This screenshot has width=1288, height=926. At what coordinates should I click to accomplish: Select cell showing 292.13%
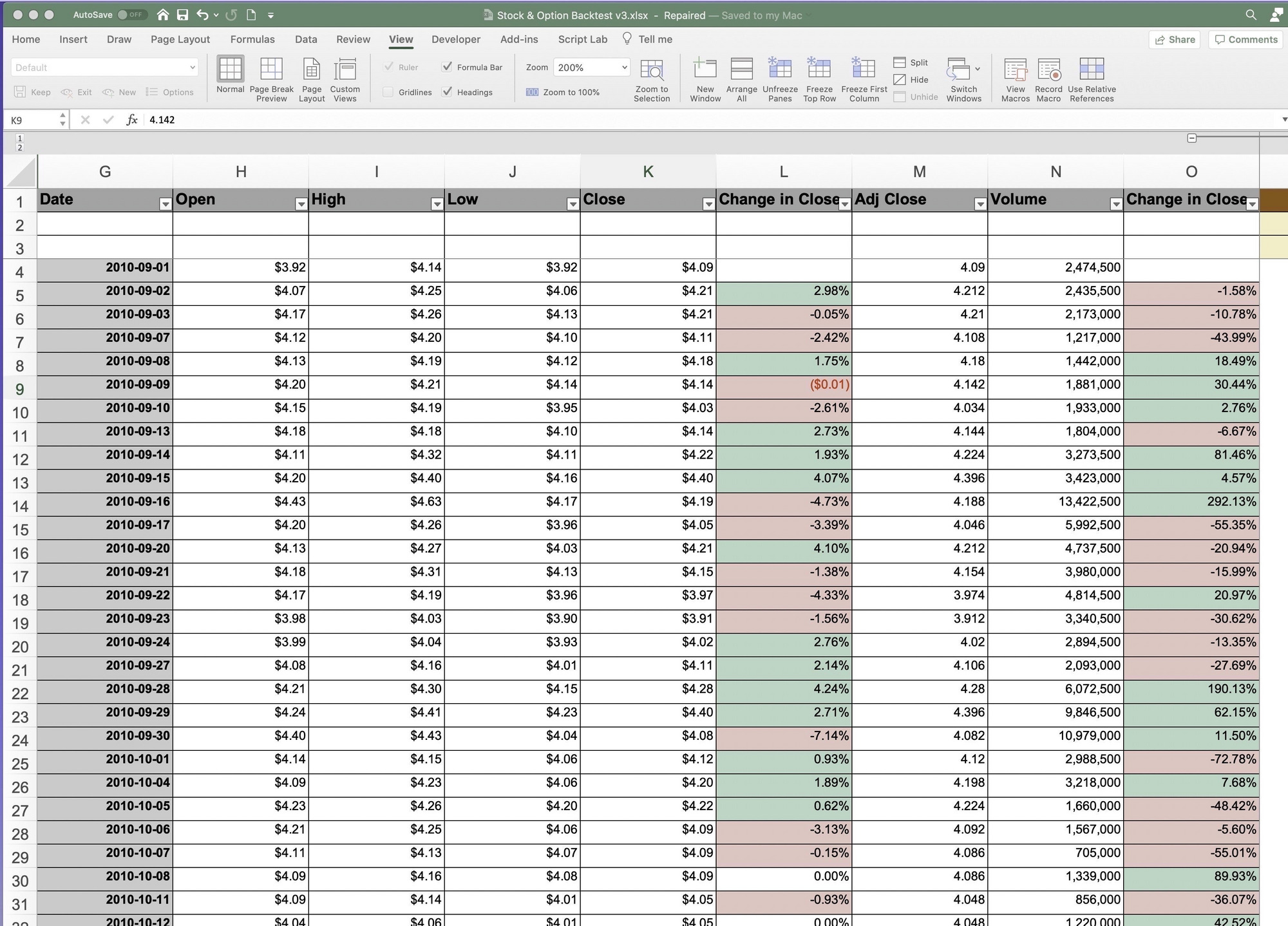pos(1191,504)
